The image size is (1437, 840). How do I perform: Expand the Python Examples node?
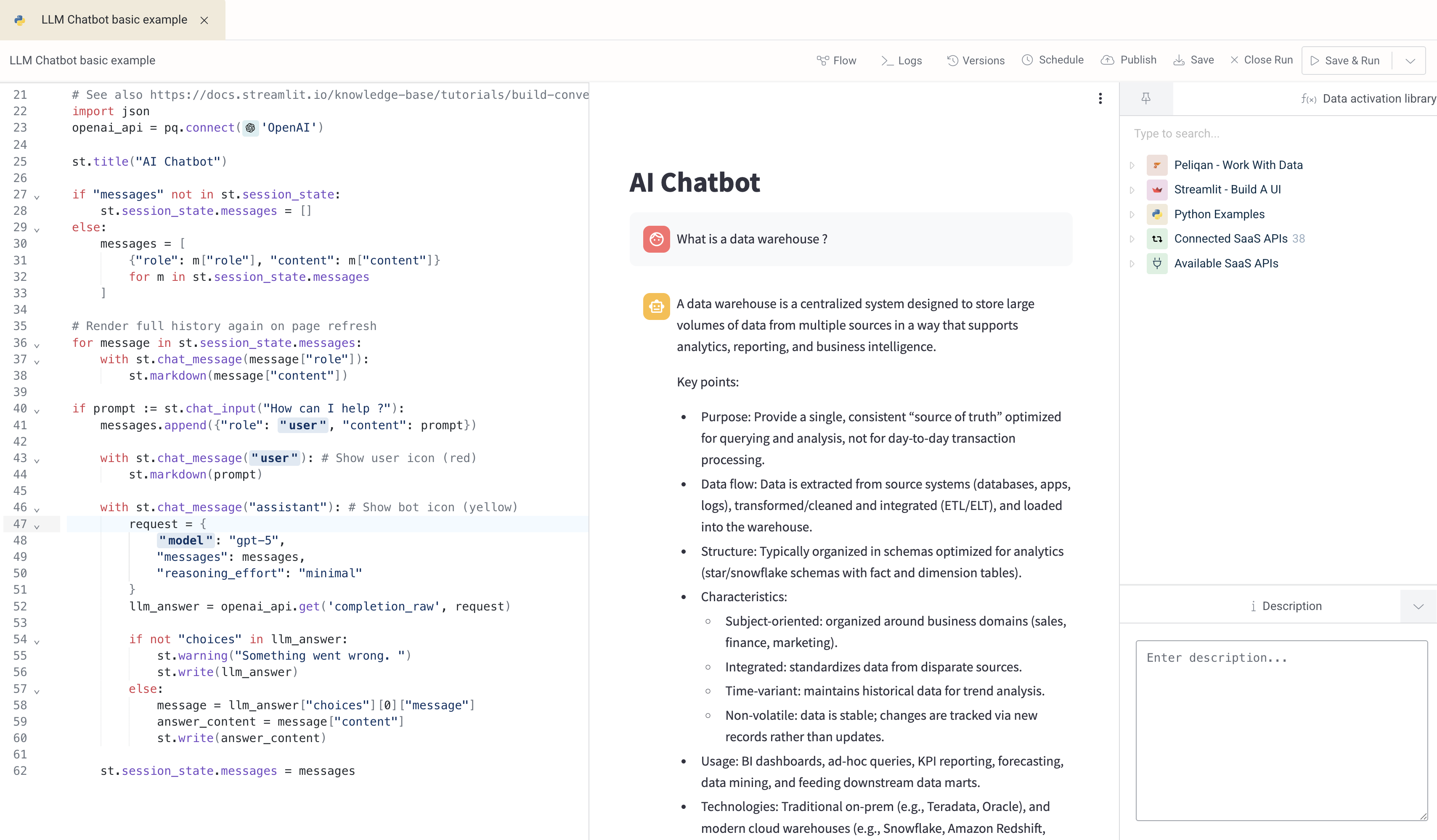tap(1132, 214)
